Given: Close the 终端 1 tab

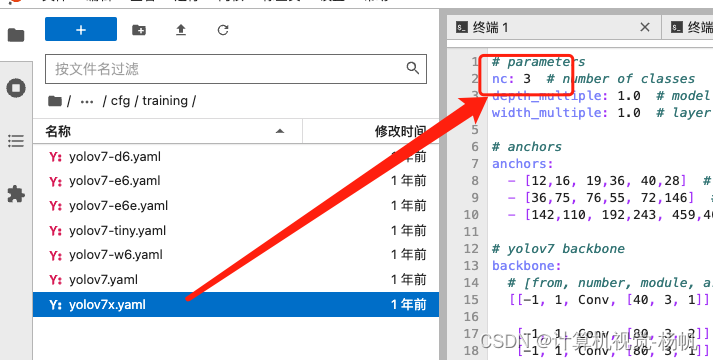Looking at the screenshot, I should tap(645, 27).
